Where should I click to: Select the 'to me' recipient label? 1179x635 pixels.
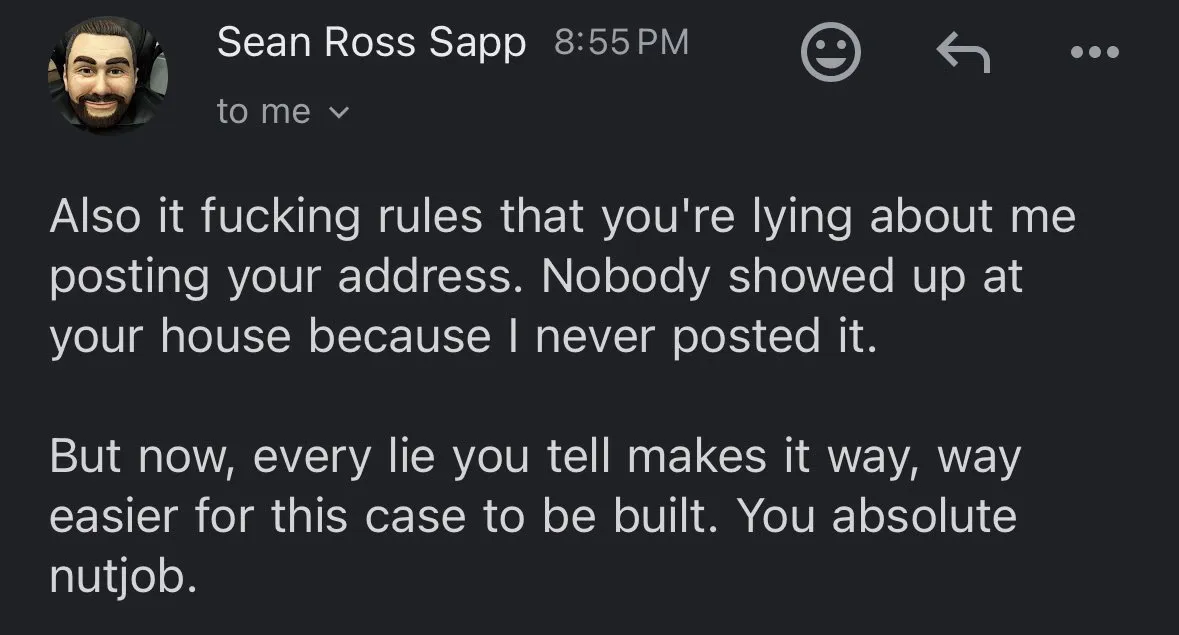(263, 112)
